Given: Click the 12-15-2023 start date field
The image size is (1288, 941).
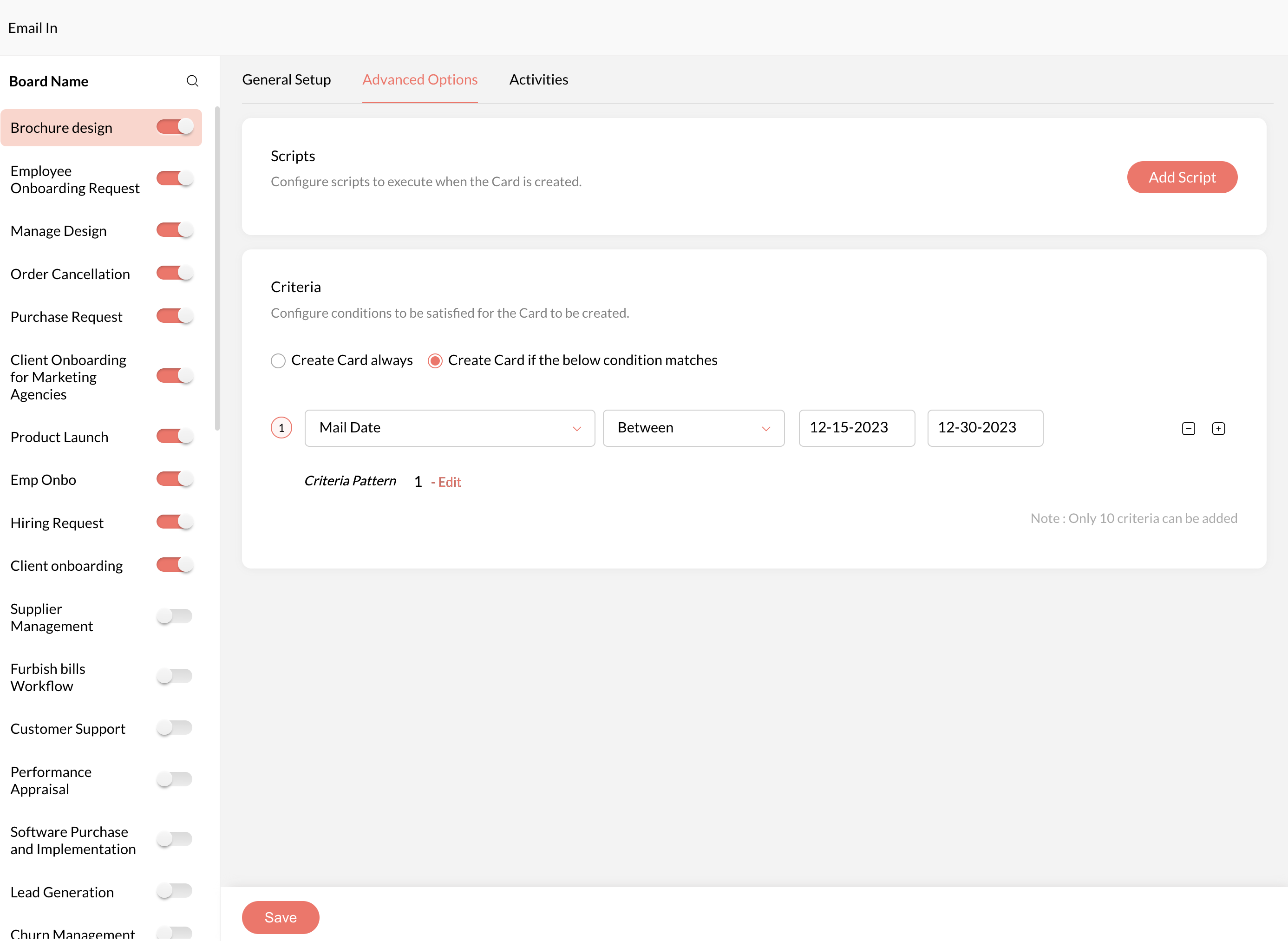Looking at the screenshot, I should pos(856,428).
